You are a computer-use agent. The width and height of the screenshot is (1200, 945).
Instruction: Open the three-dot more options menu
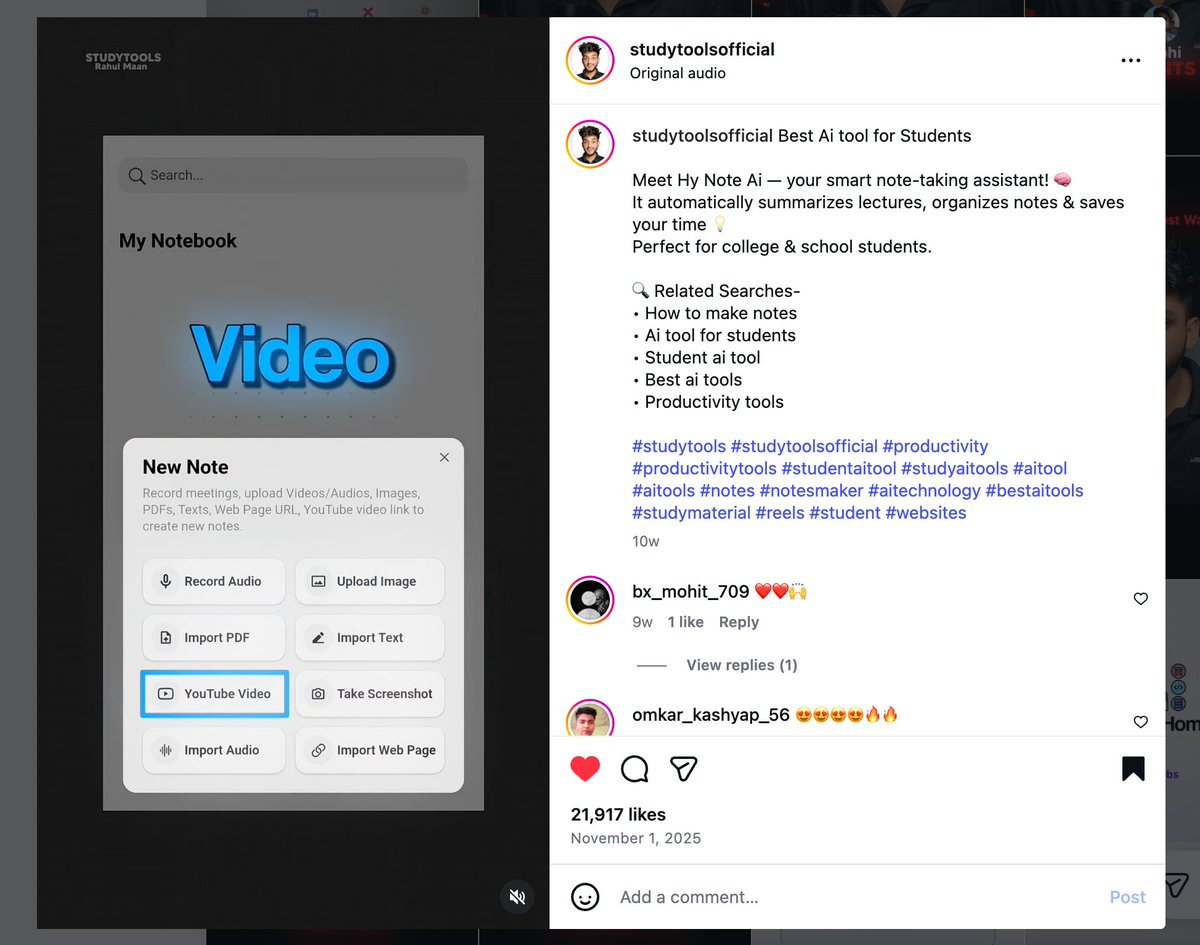(1131, 61)
